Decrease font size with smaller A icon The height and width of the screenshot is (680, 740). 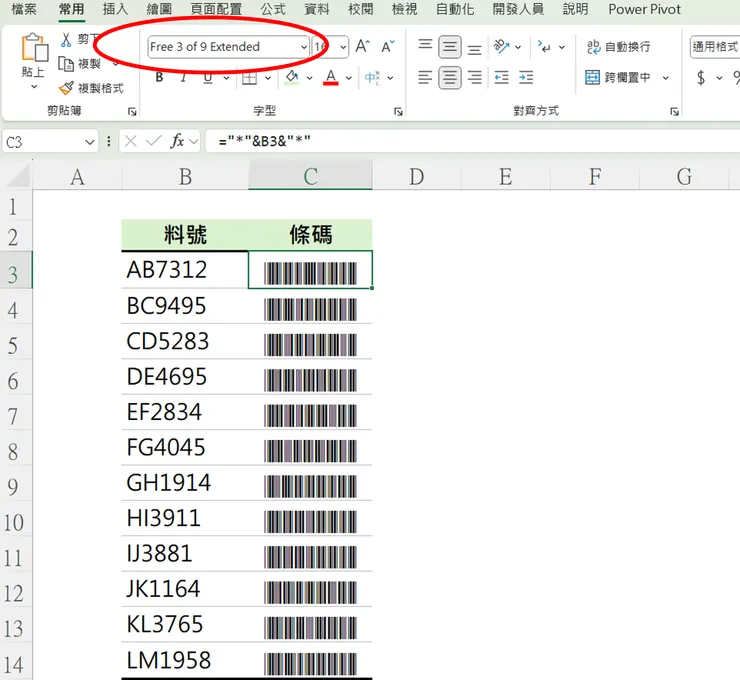pos(388,46)
